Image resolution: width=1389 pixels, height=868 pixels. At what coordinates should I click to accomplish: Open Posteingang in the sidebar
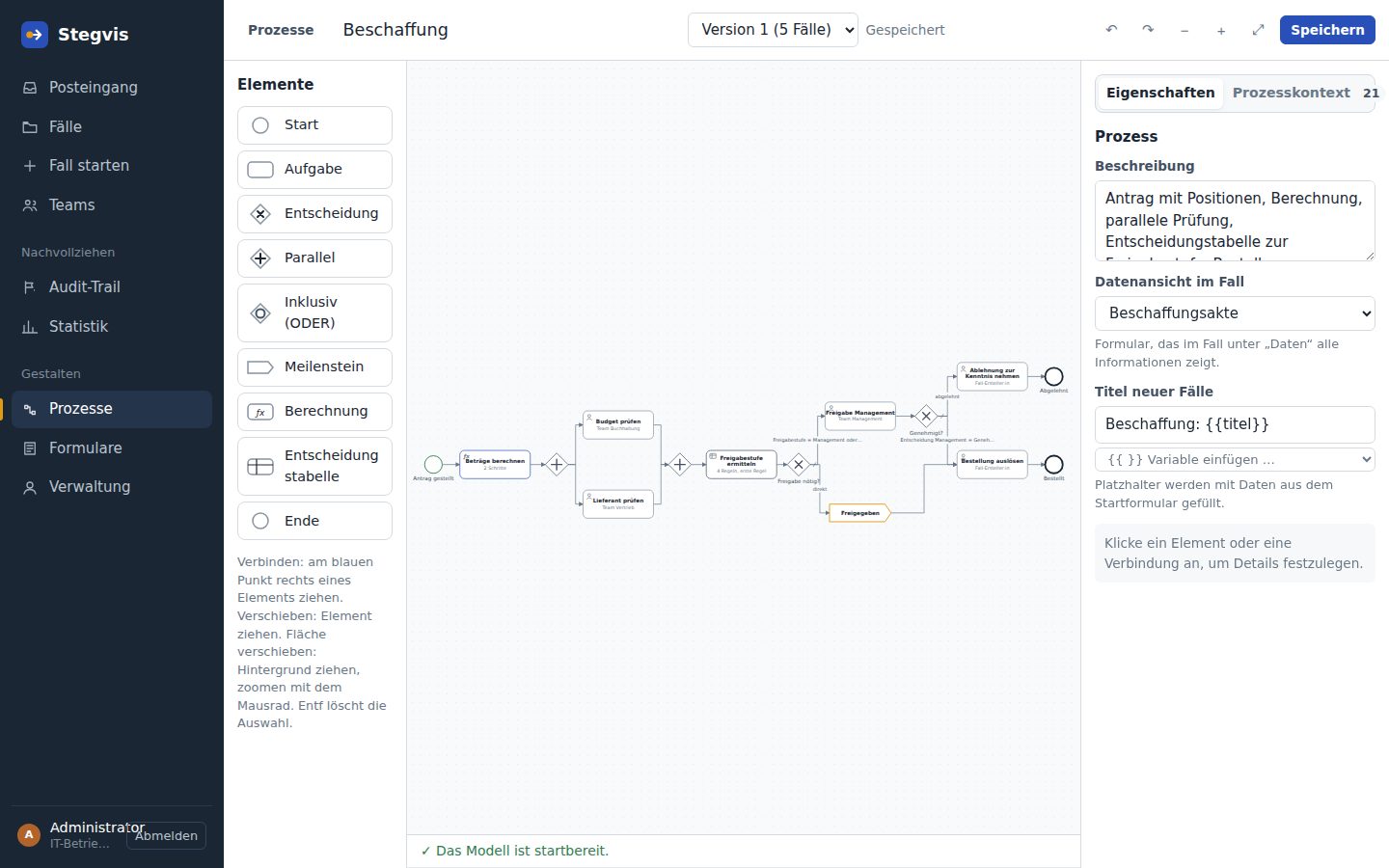[x=112, y=88]
